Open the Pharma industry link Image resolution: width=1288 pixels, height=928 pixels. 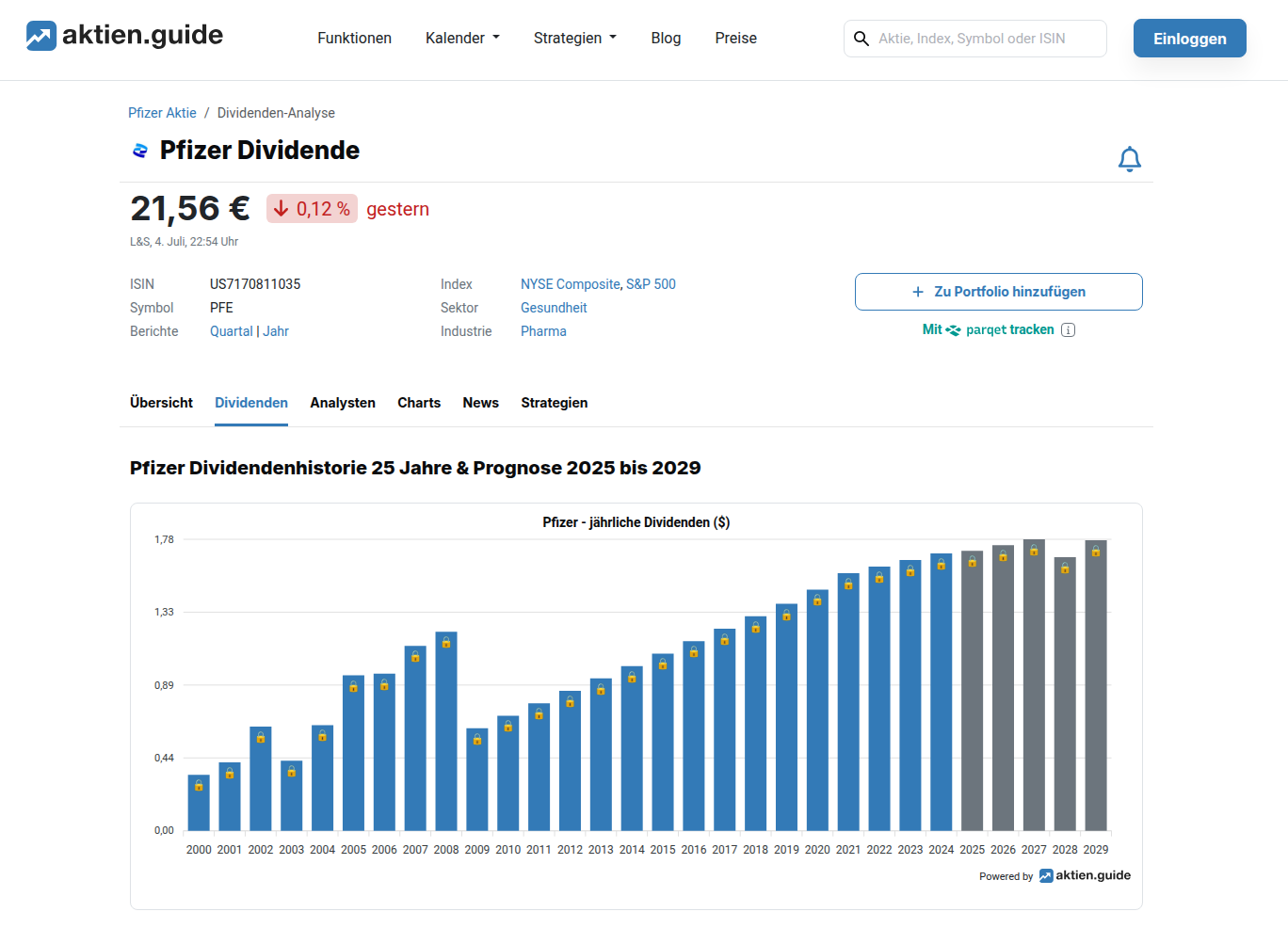[543, 331]
